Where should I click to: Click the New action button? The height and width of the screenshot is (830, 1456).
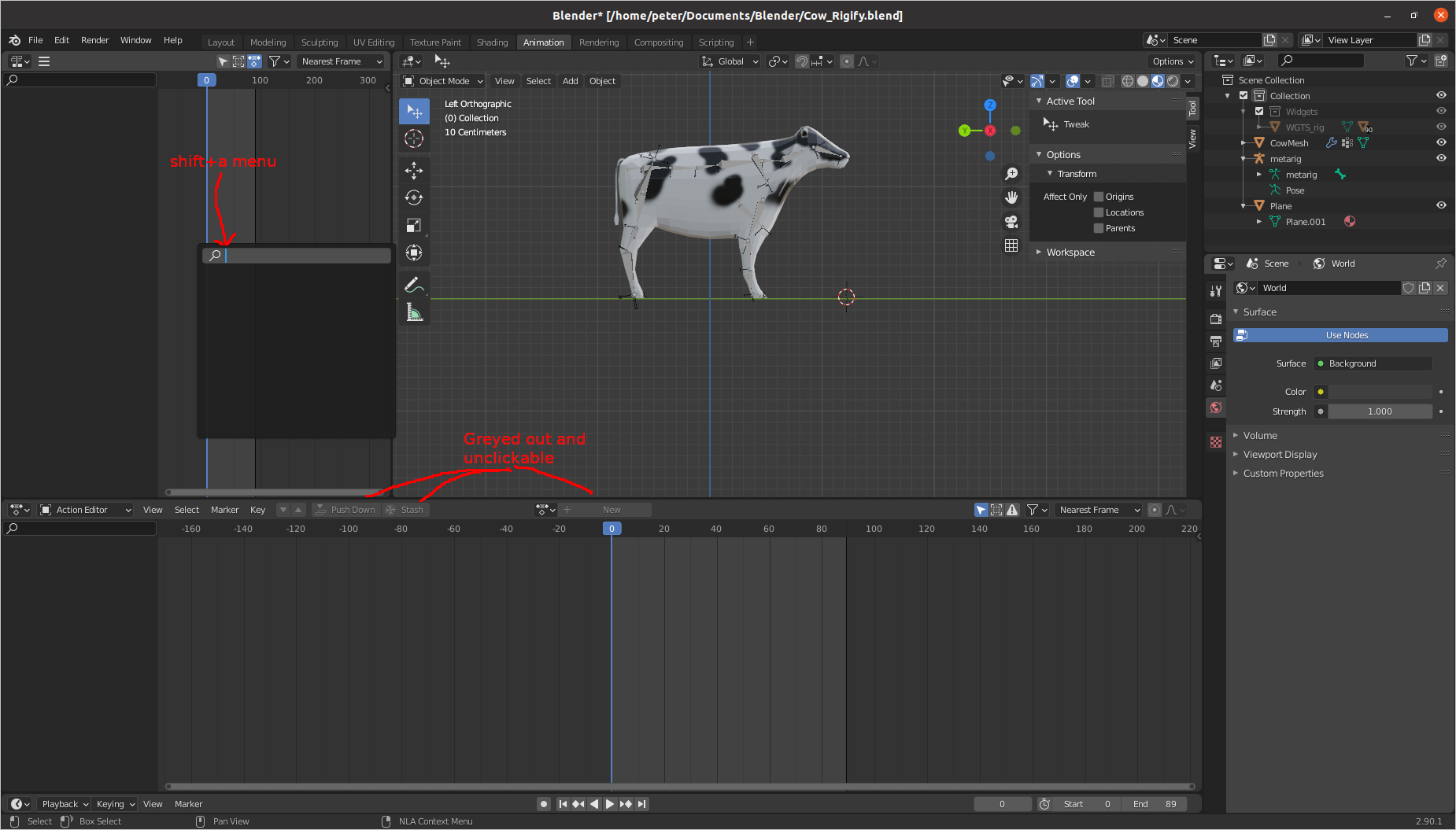coord(605,510)
